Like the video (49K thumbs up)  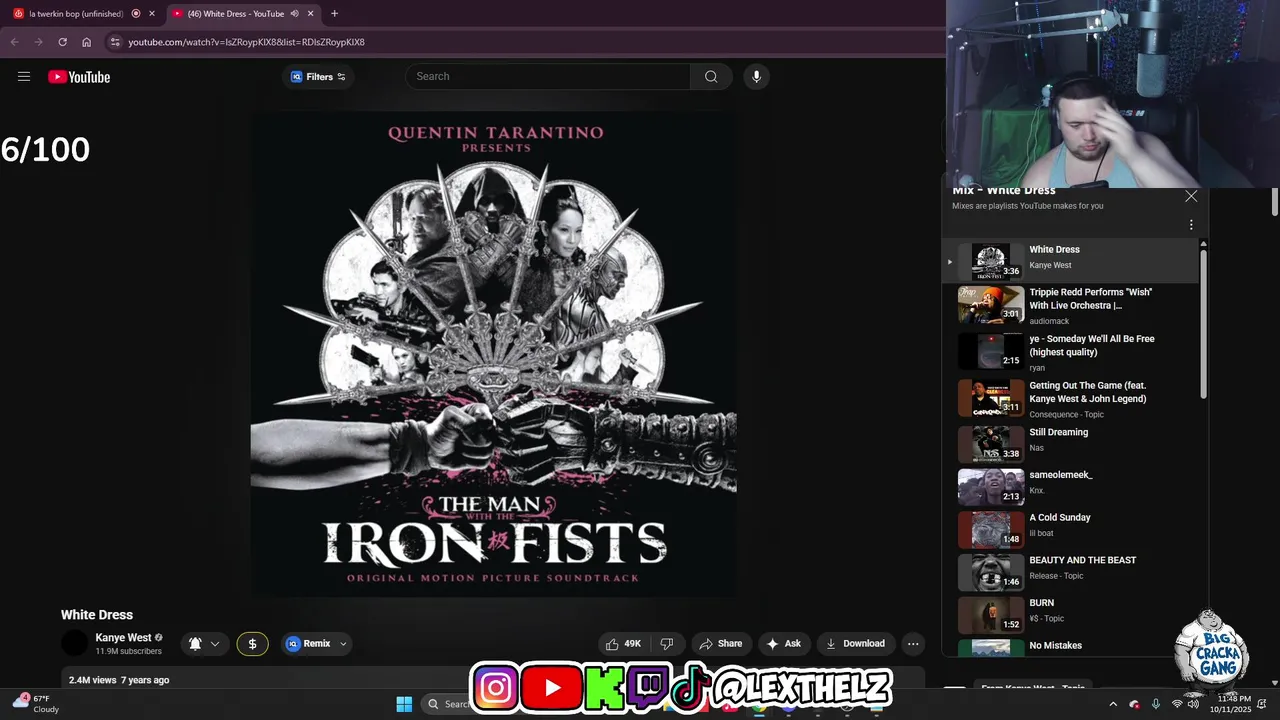pyautogui.click(x=622, y=644)
